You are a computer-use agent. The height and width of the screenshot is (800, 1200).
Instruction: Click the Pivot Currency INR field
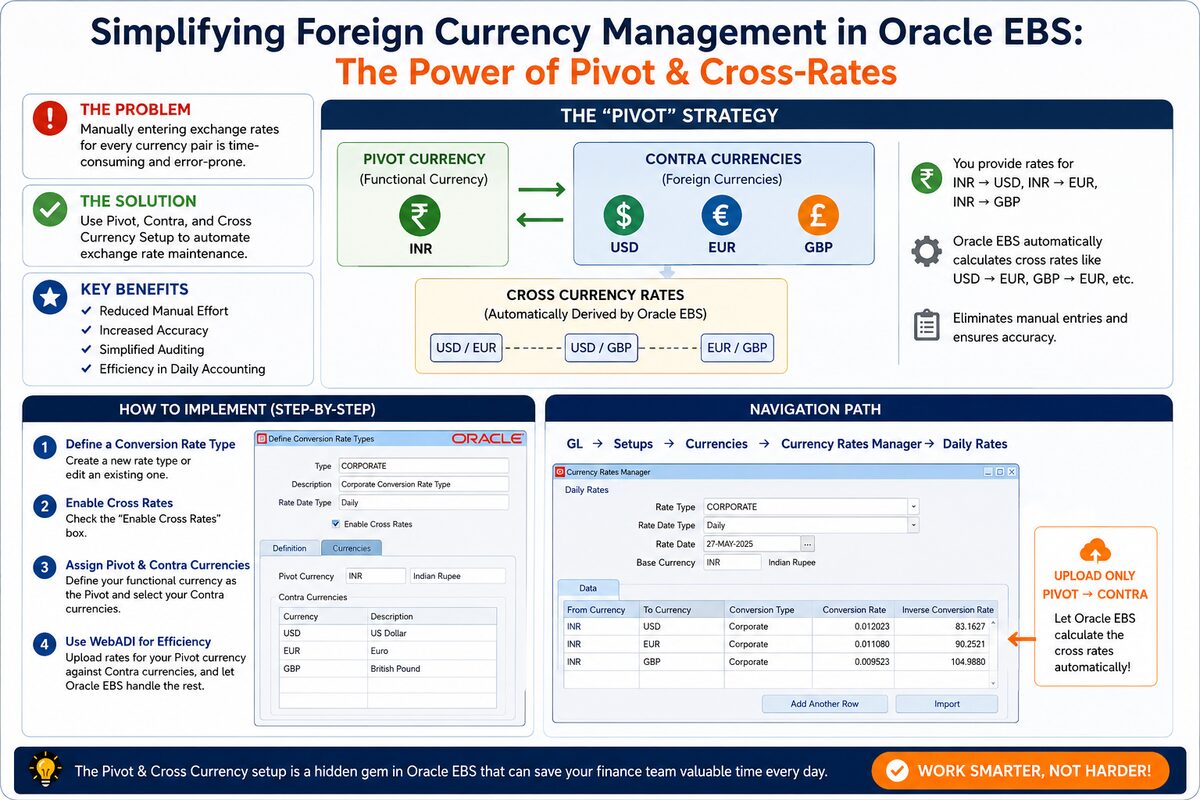coord(375,576)
